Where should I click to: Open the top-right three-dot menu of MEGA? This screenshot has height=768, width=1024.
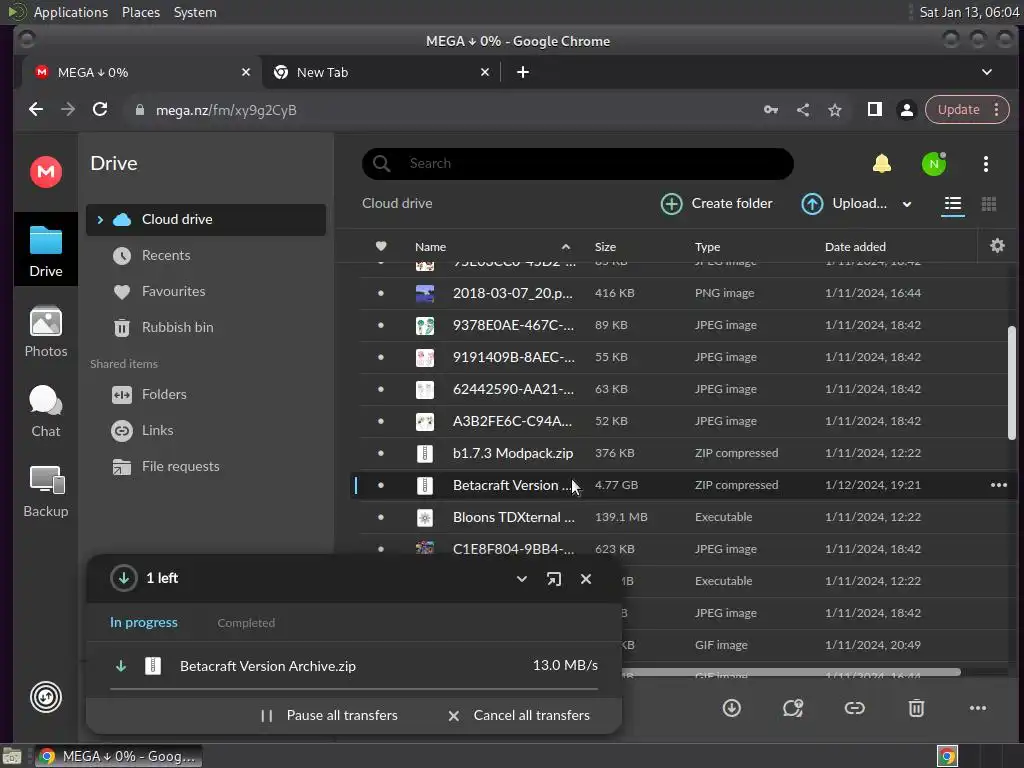(985, 163)
